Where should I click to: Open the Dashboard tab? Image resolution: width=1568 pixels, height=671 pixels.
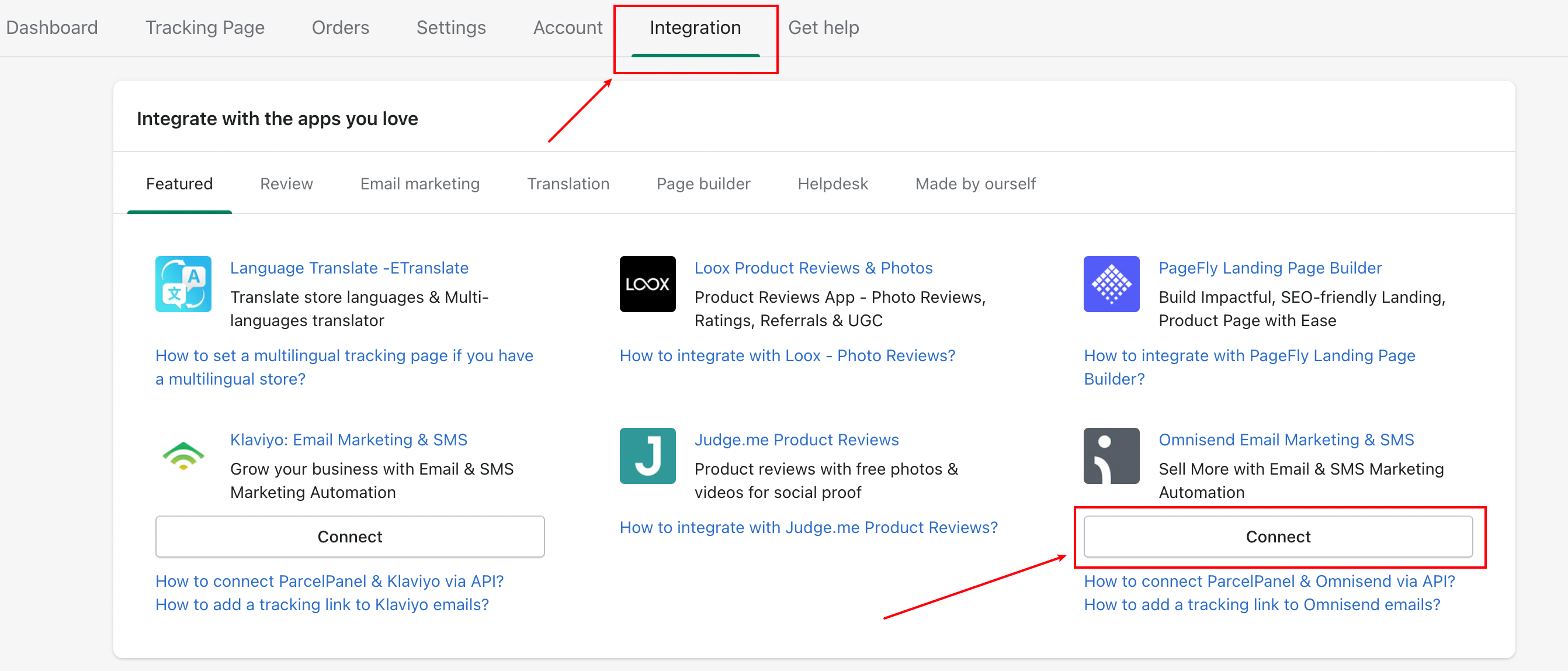click(x=52, y=27)
